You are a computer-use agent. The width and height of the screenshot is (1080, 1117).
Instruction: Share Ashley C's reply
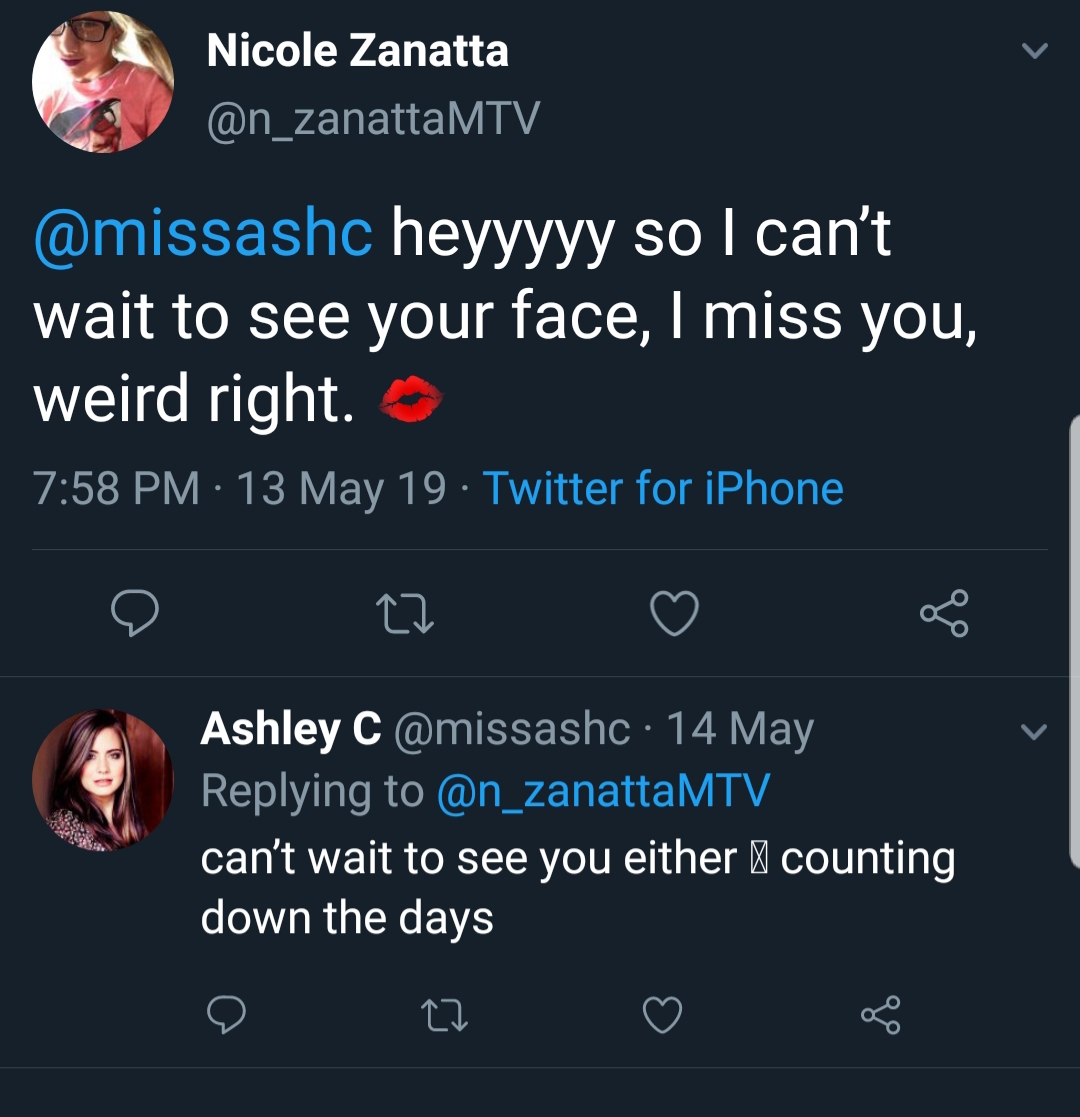[x=881, y=1014]
